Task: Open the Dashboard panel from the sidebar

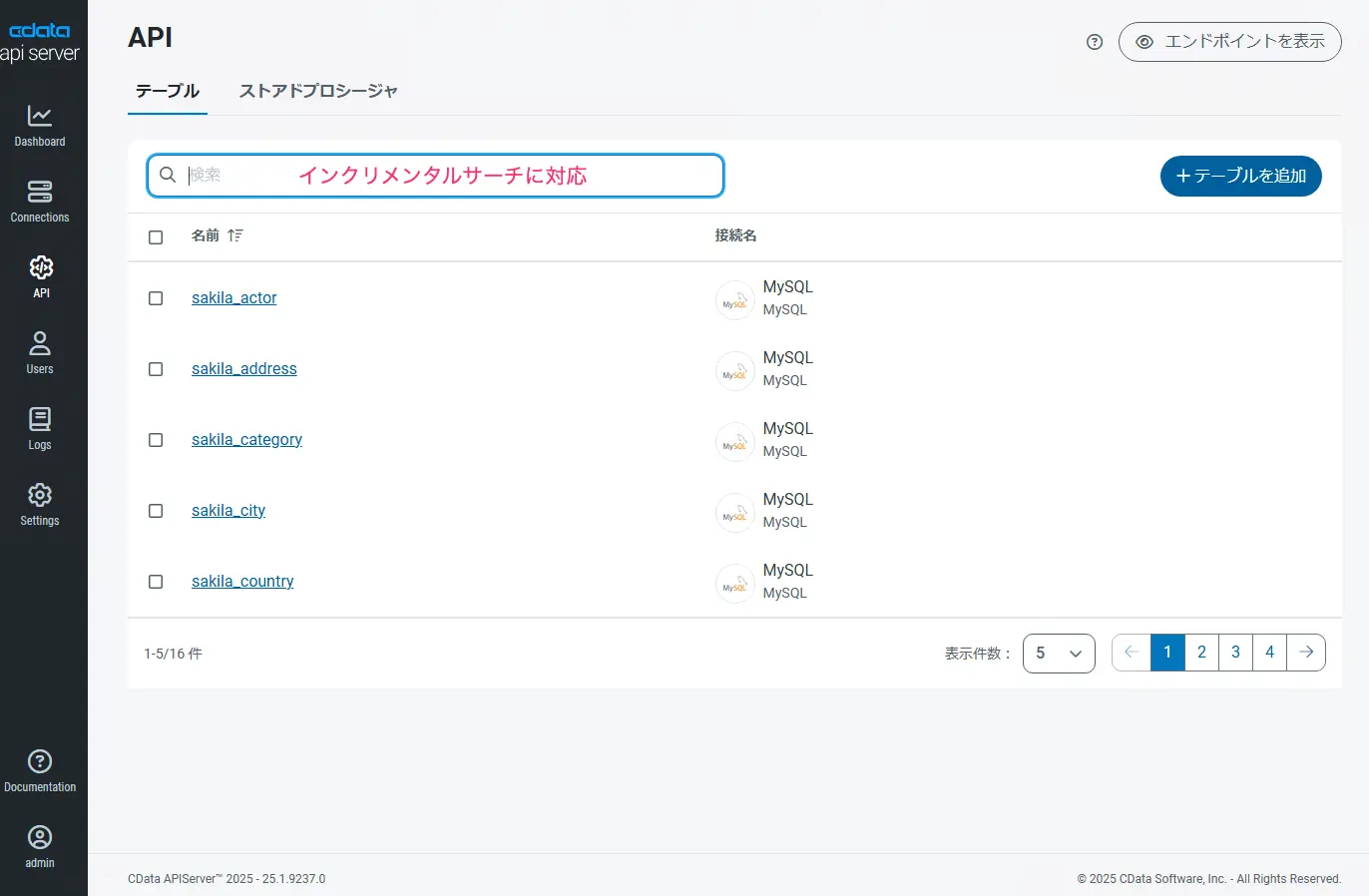Action: pos(40,125)
